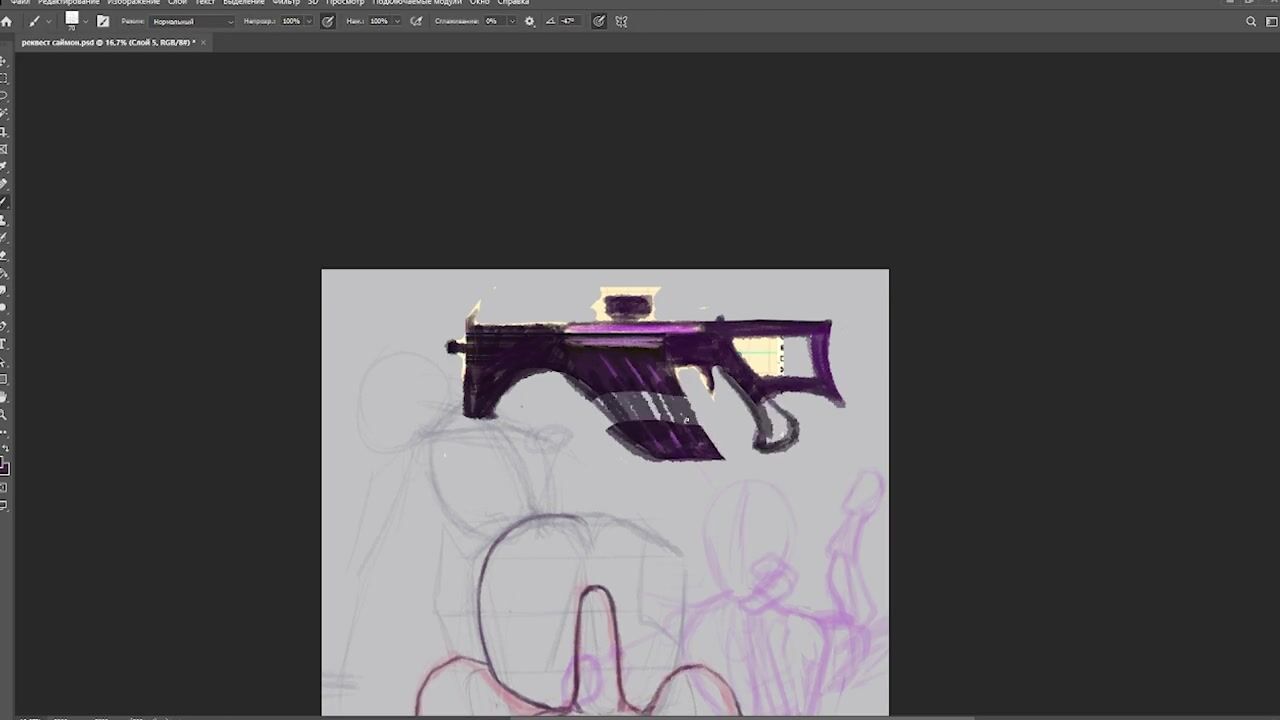
Task: Expand the opacity 100% dropdown arrow
Action: pos(309,21)
